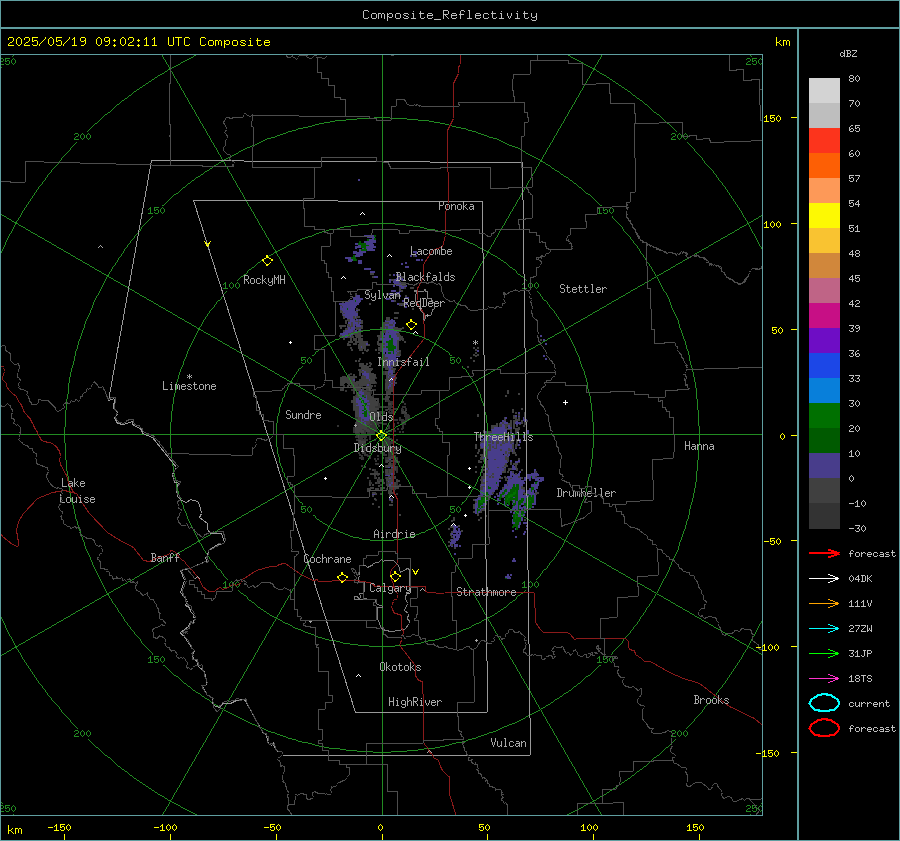Click the yellow diamond marker near Cochrane
The image size is (900, 841).
pos(342,577)
